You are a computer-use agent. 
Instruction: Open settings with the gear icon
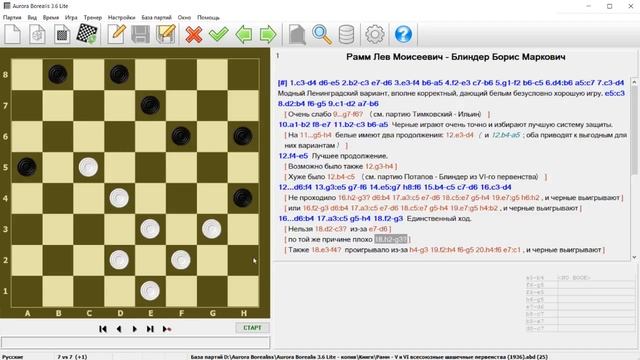375,34
